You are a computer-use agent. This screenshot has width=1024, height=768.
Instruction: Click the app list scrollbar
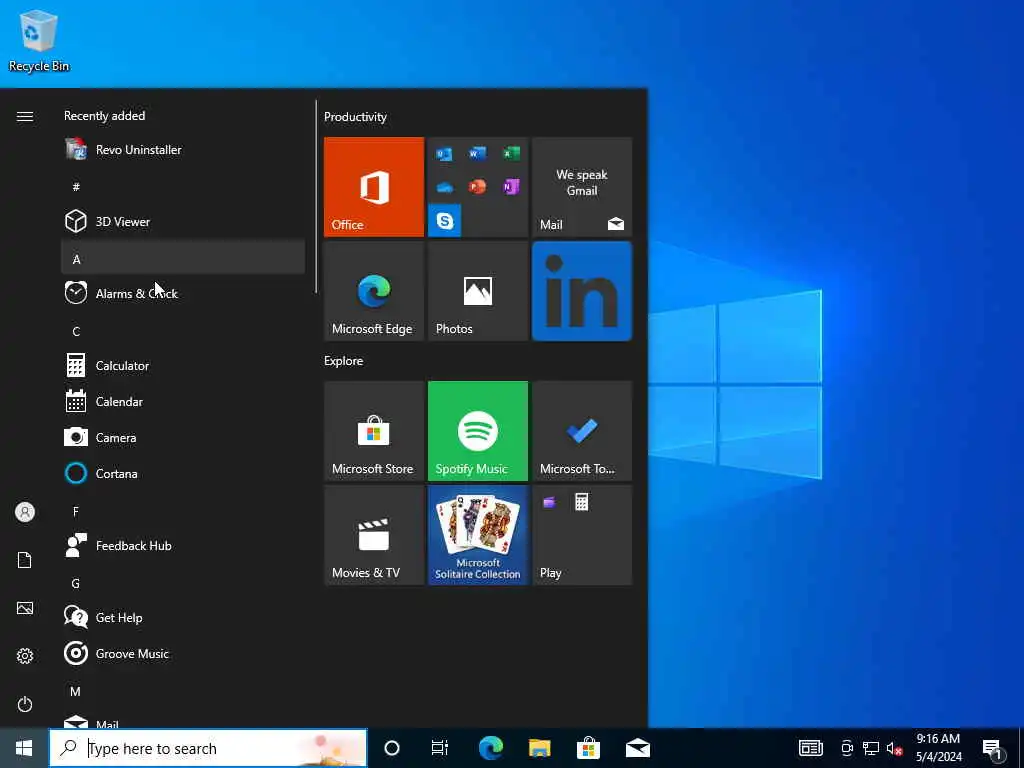coord(316,196)
